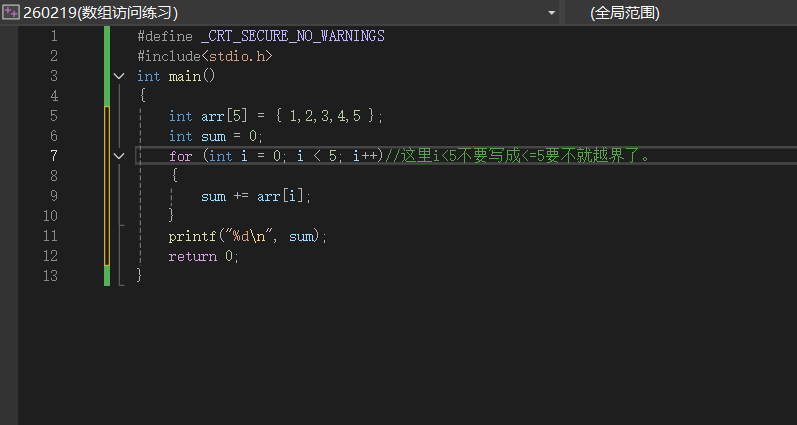Click line number 7 in the gutter
The height and width of the screenshot is (425, 797).
click(54, 156)
